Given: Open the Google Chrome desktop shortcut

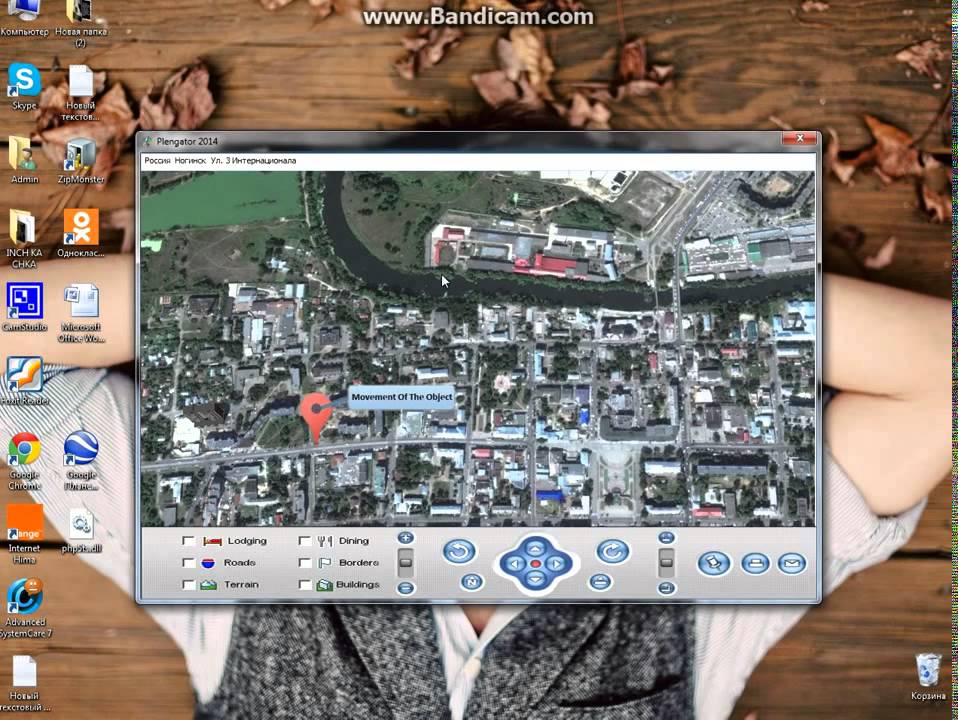Looking at the screenshot, I should point(24,461).
